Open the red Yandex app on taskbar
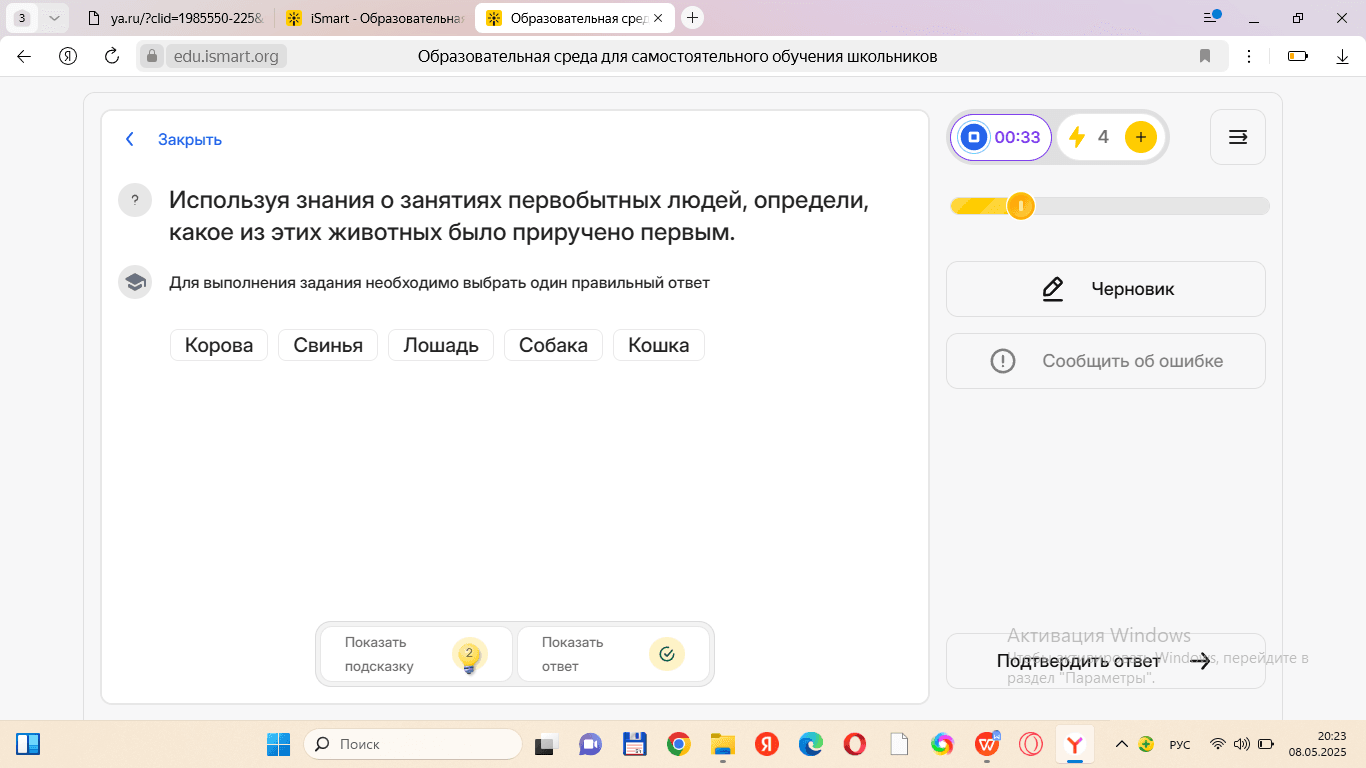Viewport: 1366px width, 768px height. 767,744
